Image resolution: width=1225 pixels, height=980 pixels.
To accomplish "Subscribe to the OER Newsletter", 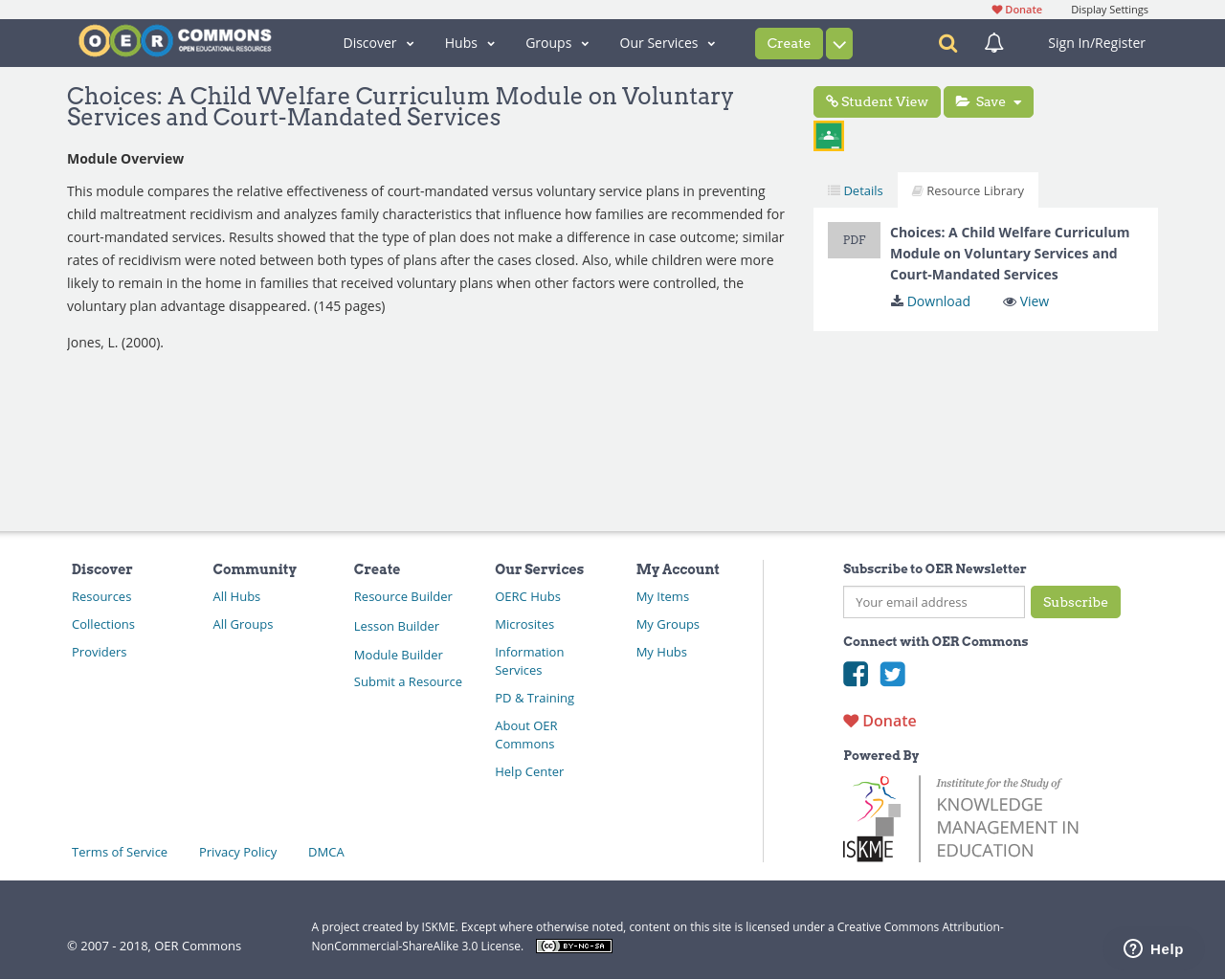I will tap(1076, 601).
